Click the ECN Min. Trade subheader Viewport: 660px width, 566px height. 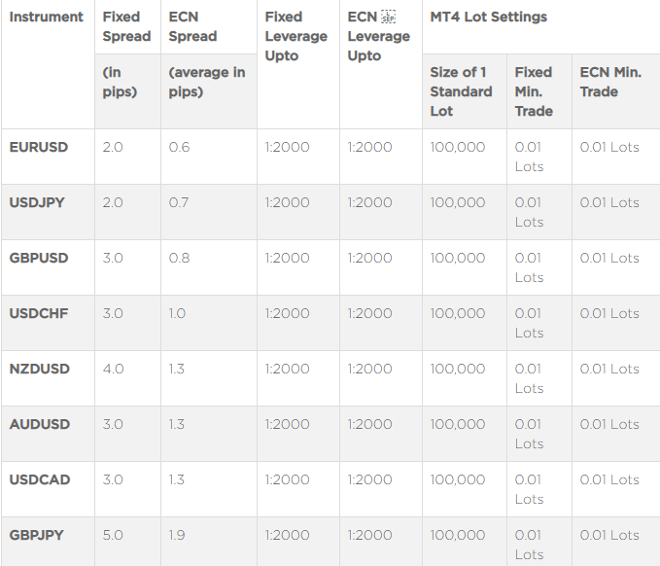point(611,82)
